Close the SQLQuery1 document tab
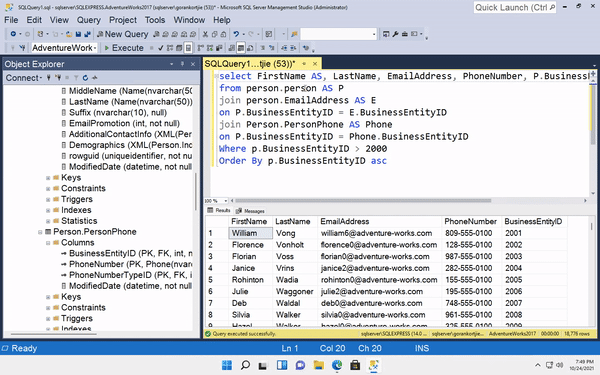 click(x=315, y=64)
